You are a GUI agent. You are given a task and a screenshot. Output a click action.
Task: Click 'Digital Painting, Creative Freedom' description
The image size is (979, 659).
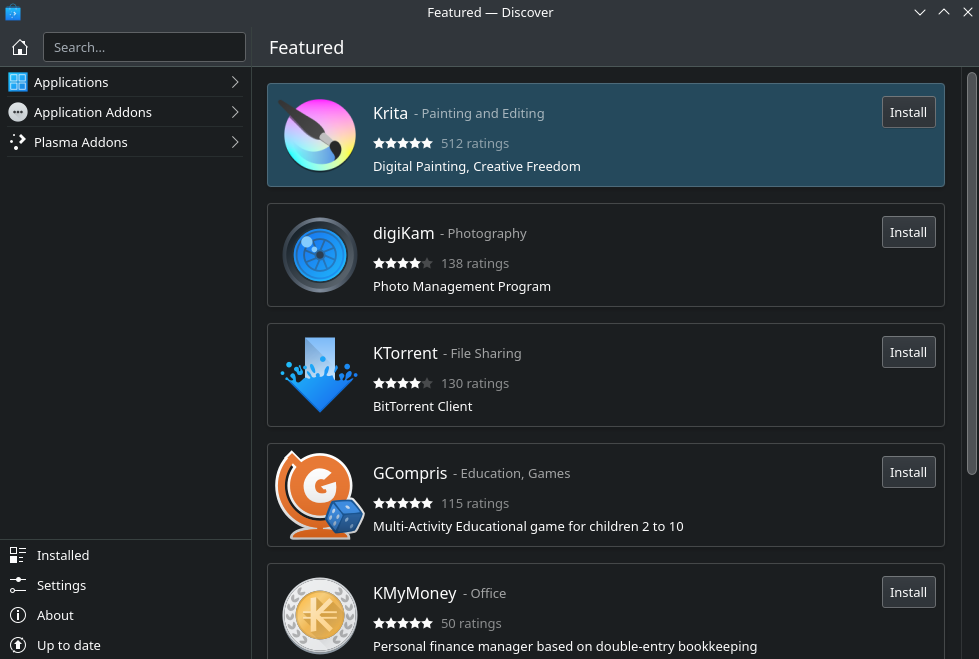pyautogui.click(x=476, y=167)
